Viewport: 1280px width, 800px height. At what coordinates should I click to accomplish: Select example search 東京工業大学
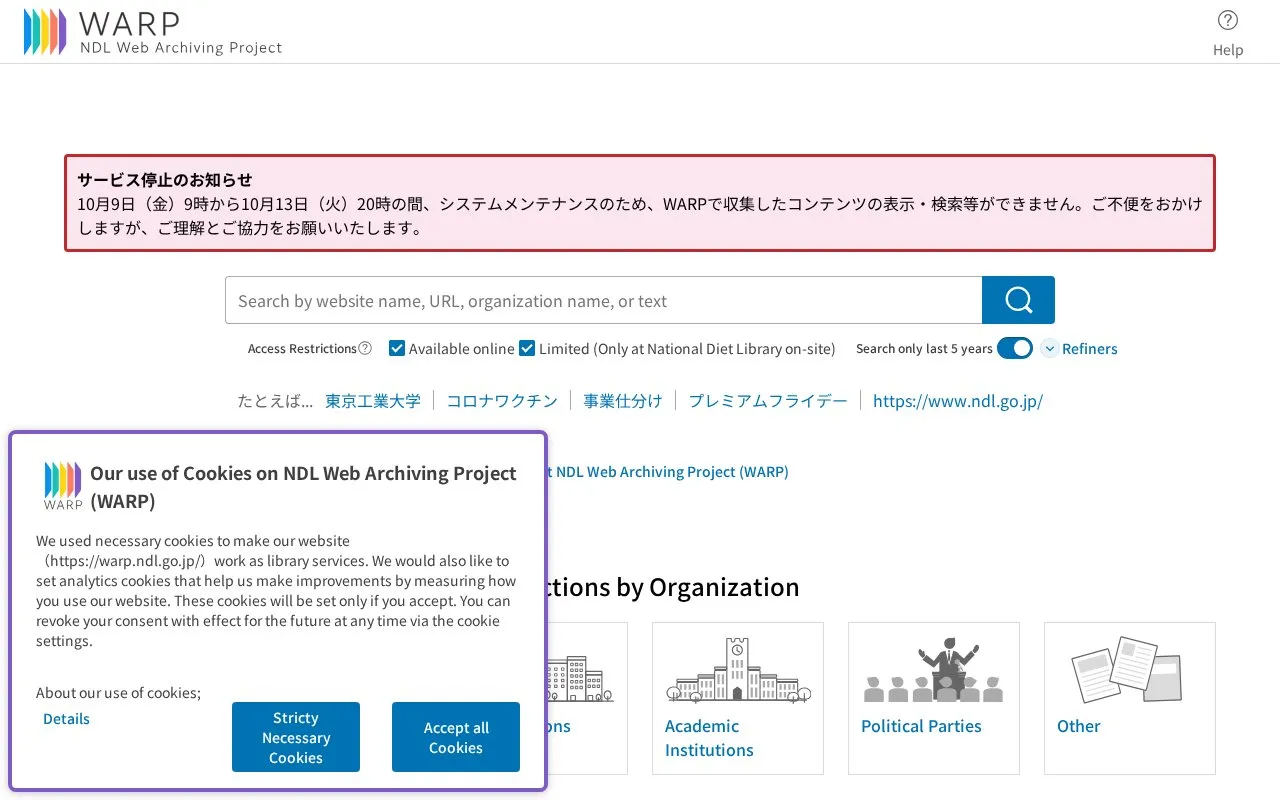pos(373,401)
